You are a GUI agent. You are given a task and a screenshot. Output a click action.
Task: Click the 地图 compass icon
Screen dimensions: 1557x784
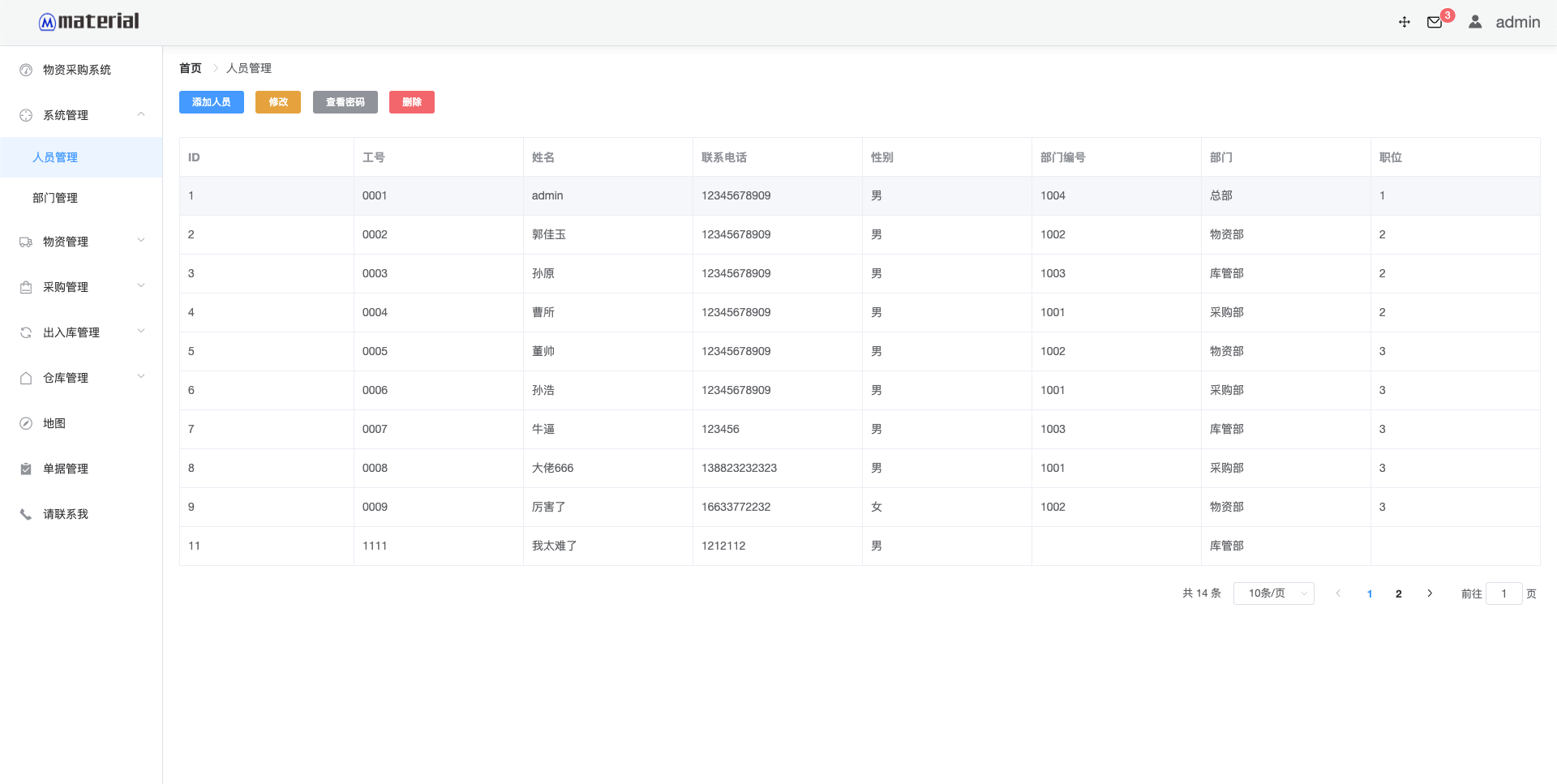[26, 423]
